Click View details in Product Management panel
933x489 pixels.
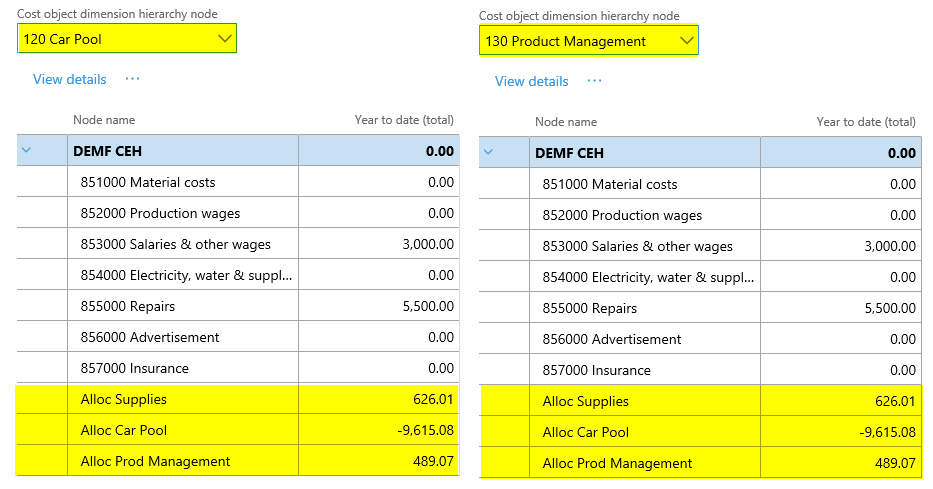531,81
